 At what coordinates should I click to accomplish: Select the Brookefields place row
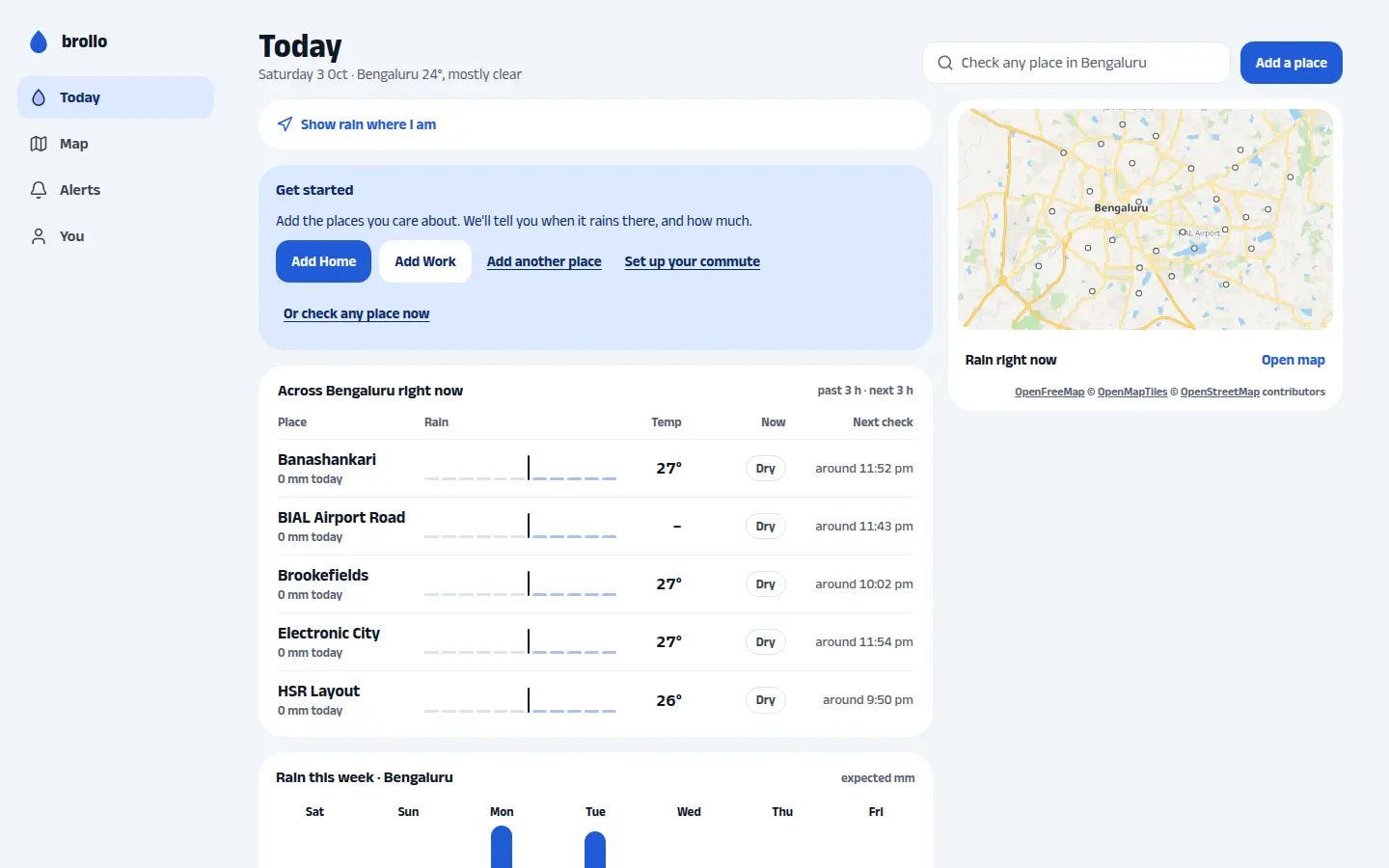click(x=595, y=584)
